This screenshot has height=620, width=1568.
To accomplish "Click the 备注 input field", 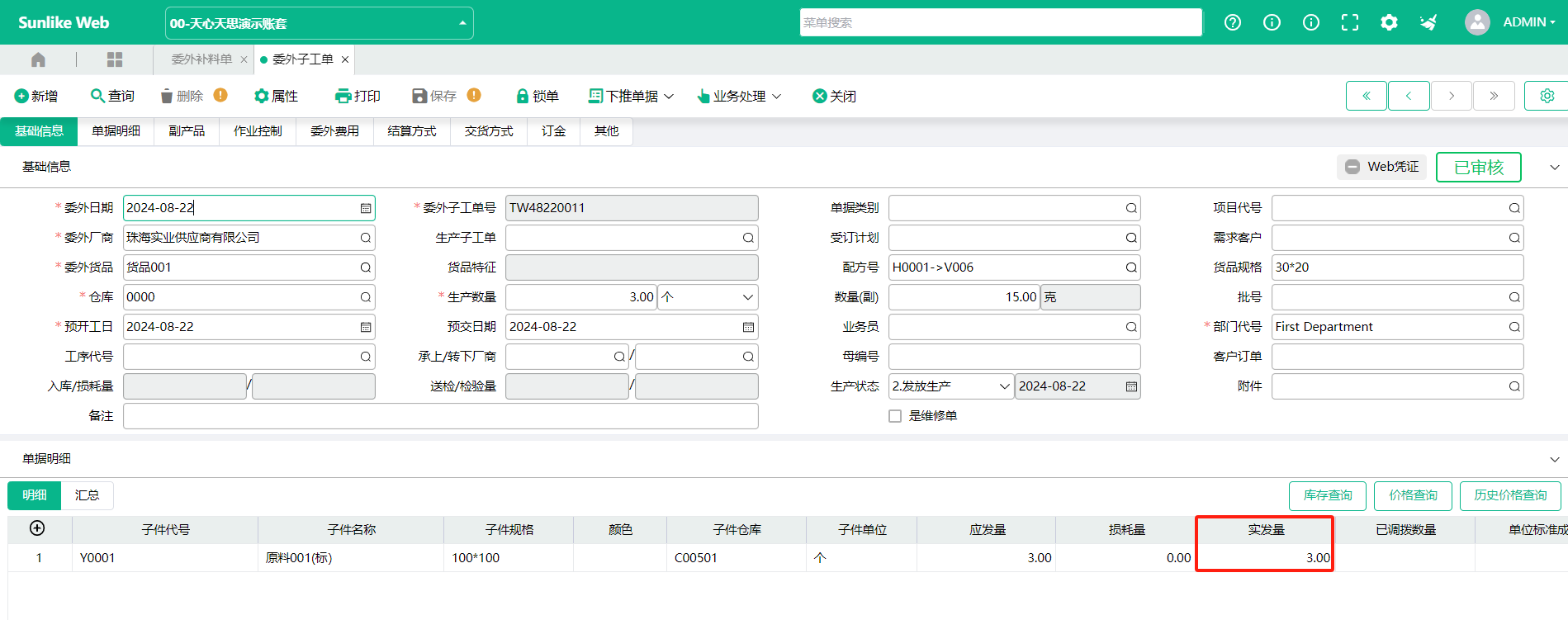I will pos(440,416).
